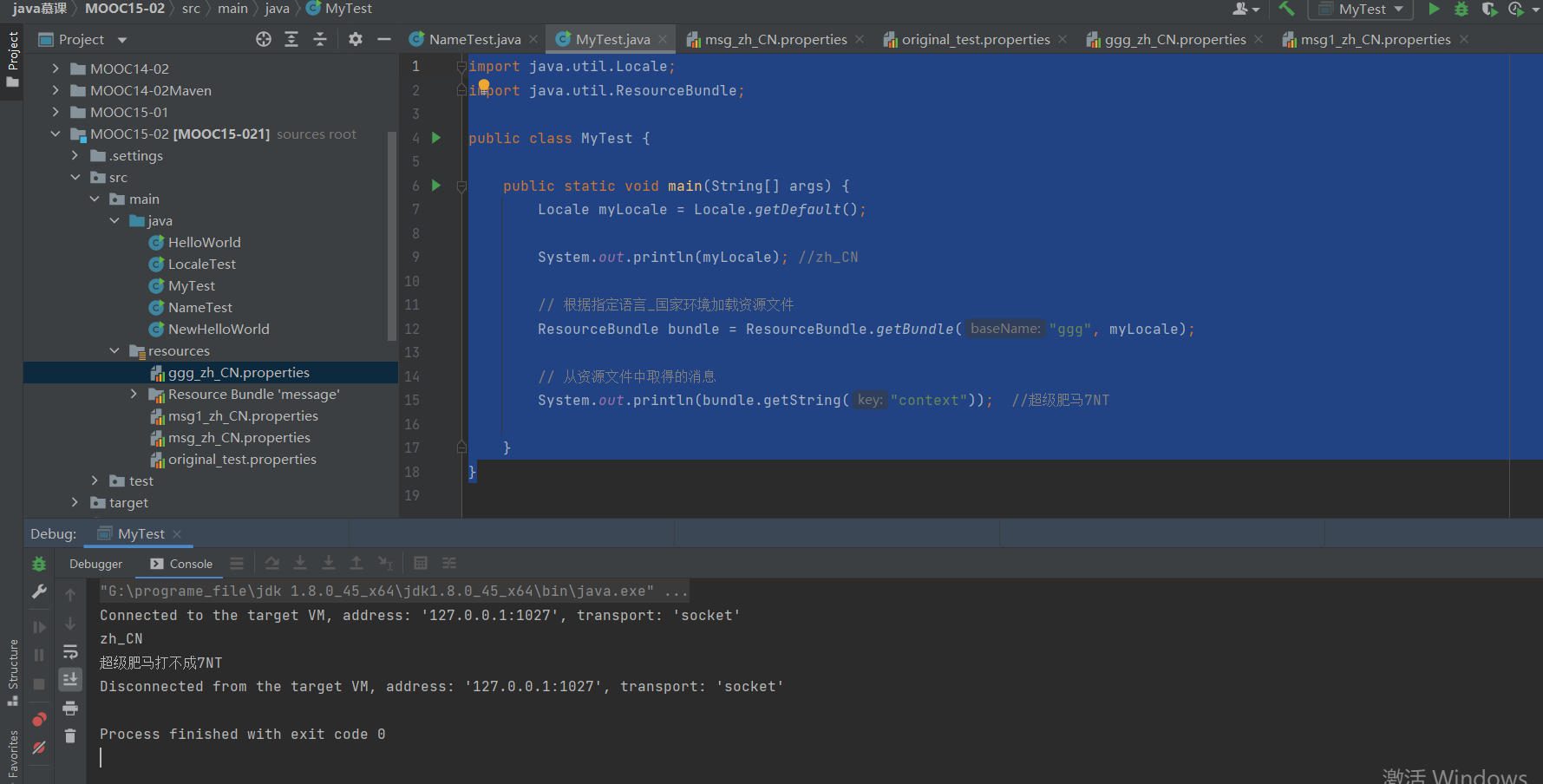Click Trace current stream chain icon
The image size is (1543, 784).
(449, 564)
